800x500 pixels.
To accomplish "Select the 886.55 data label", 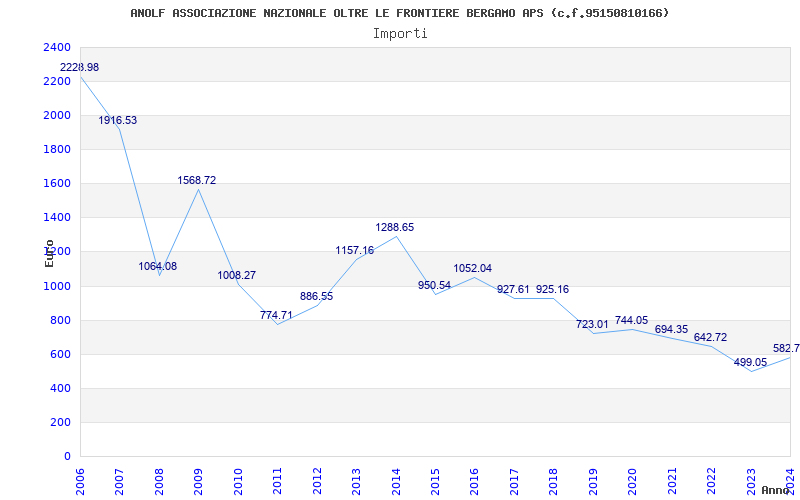I will [x=316, y=296].
